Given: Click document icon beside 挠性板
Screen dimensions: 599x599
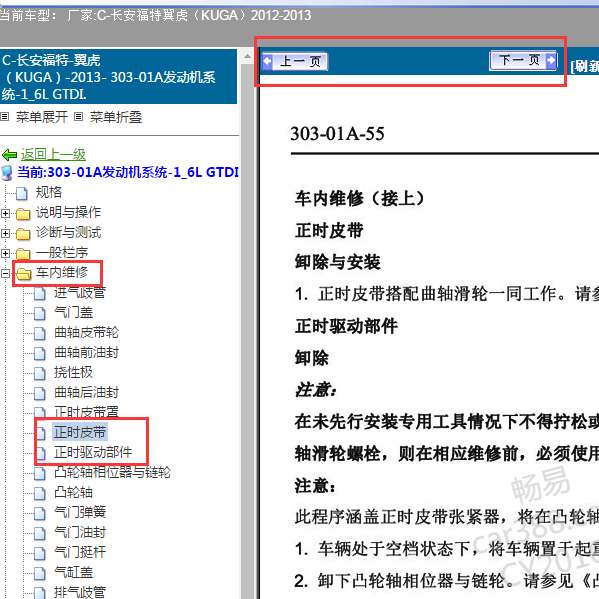Looking at the screenshot, I should point(40,373).
